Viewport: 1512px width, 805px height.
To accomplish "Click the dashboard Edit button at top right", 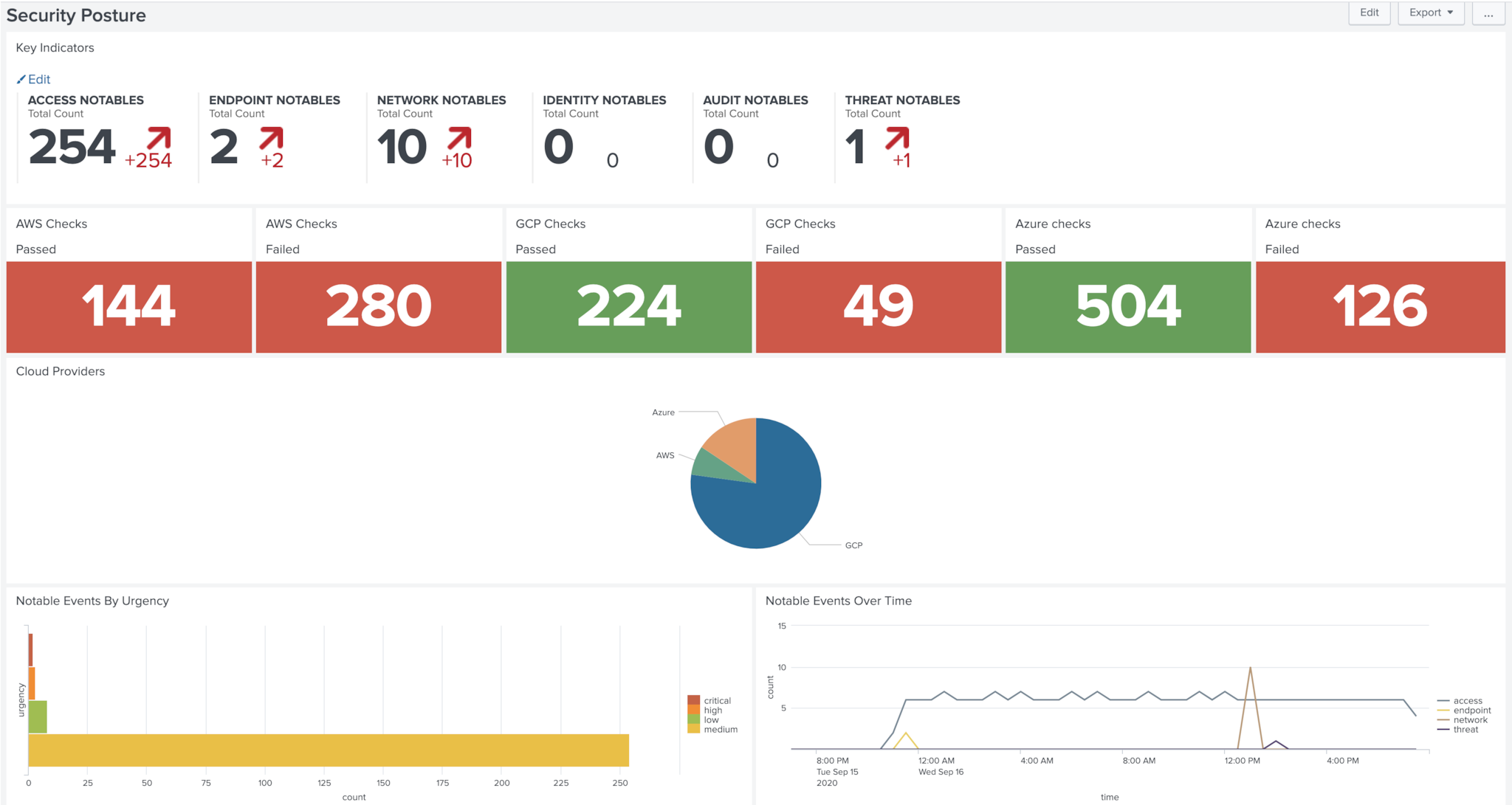I will coord(1369,13).
